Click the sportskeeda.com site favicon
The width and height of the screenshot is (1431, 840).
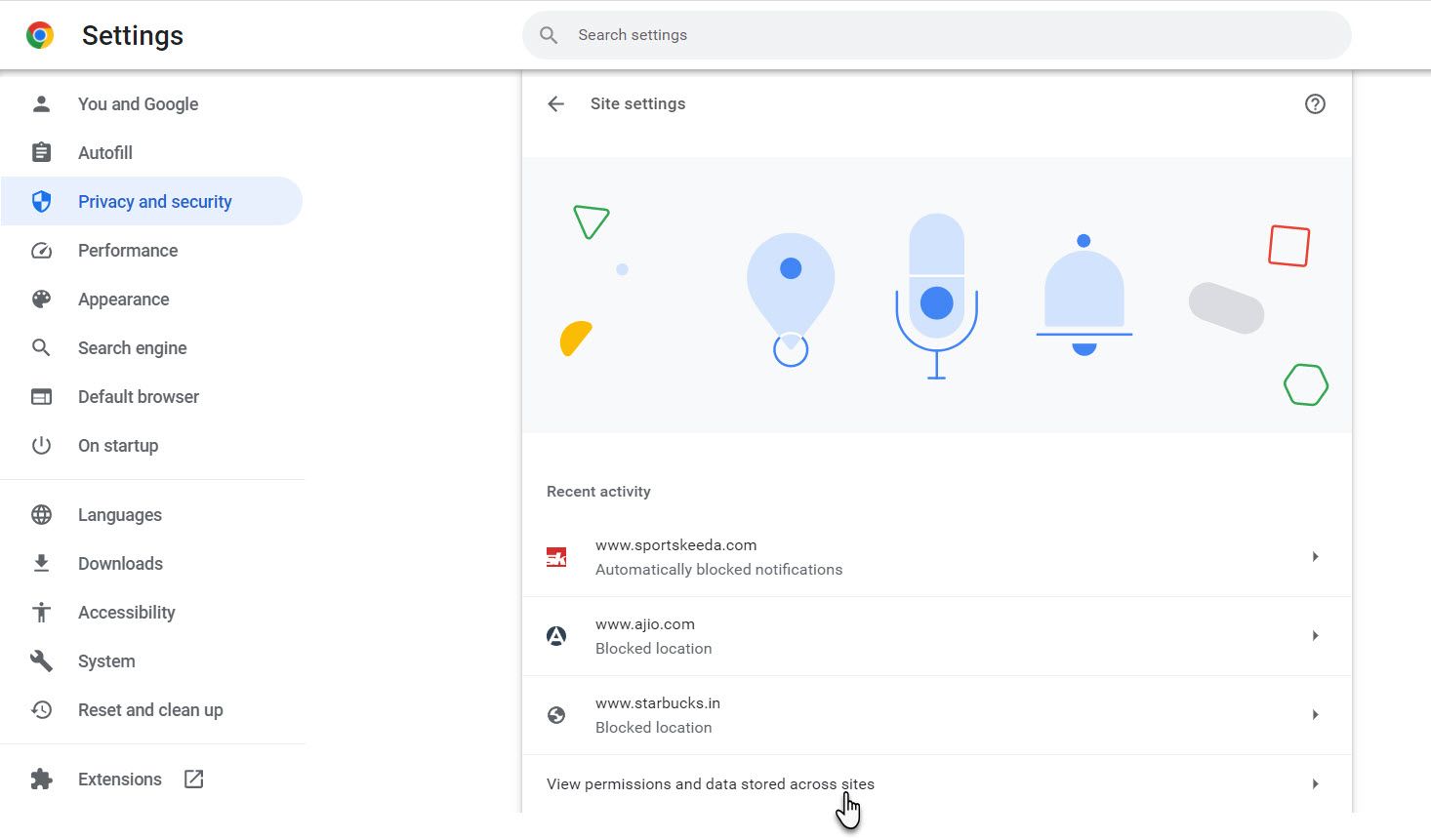(556, 556)
